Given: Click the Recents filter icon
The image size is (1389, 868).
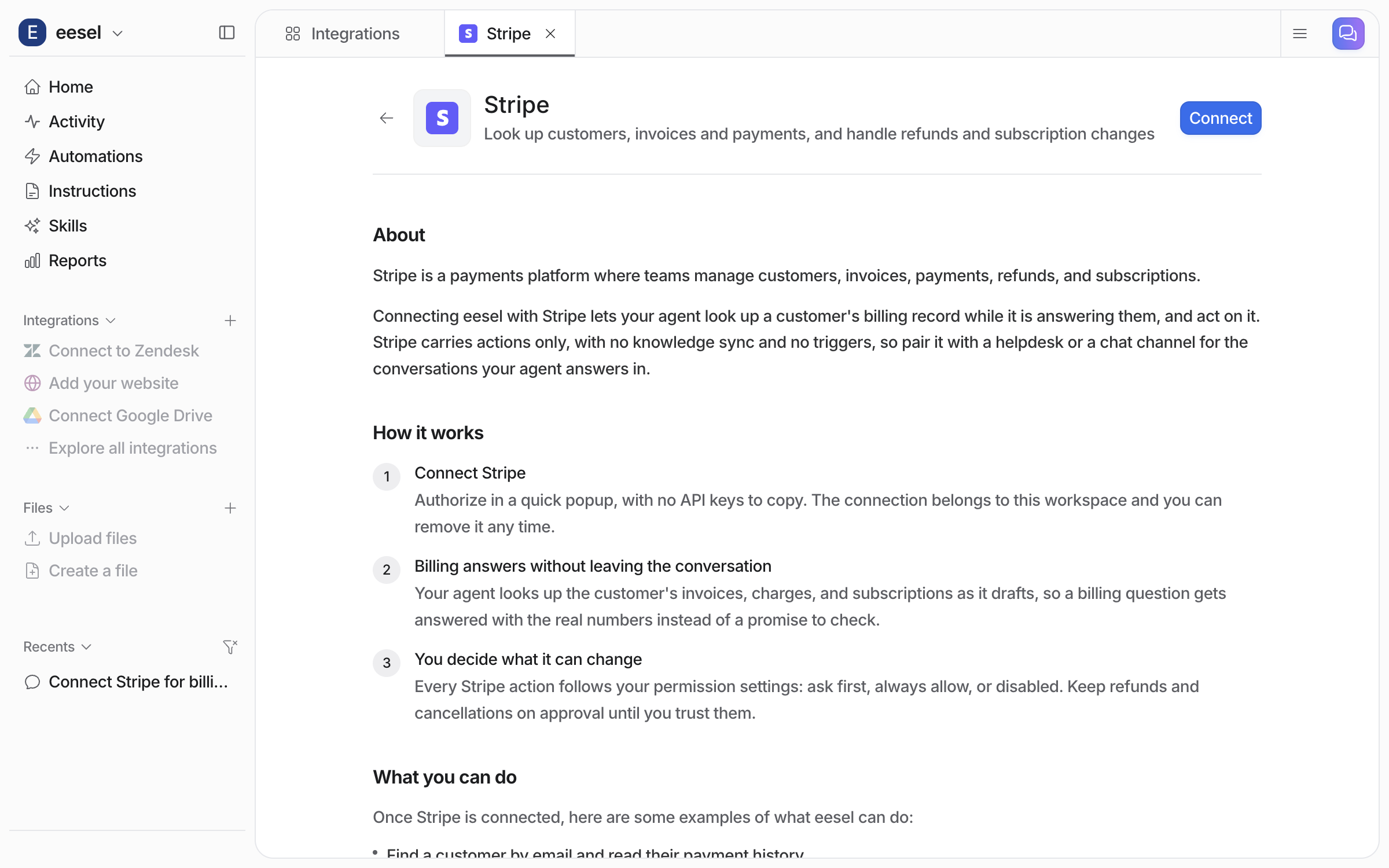Looking at the screenshot, I should point(230,647).
